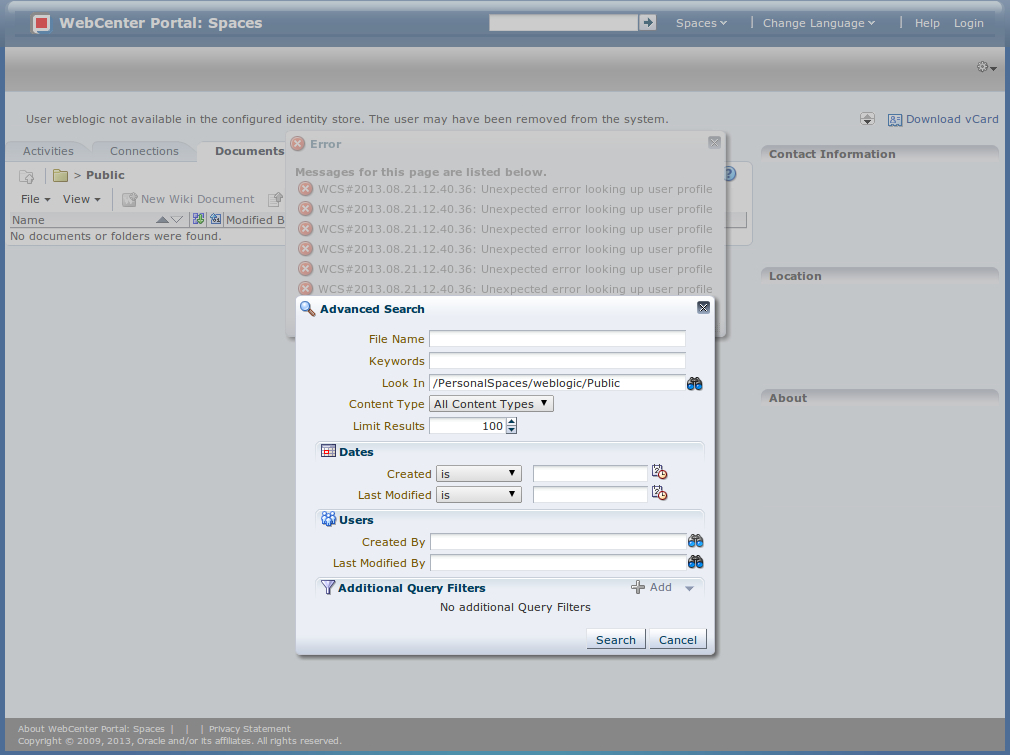Click the search arrow icon in header
The width and height of the screenshot is (1010, 755).
click(647, 22)
